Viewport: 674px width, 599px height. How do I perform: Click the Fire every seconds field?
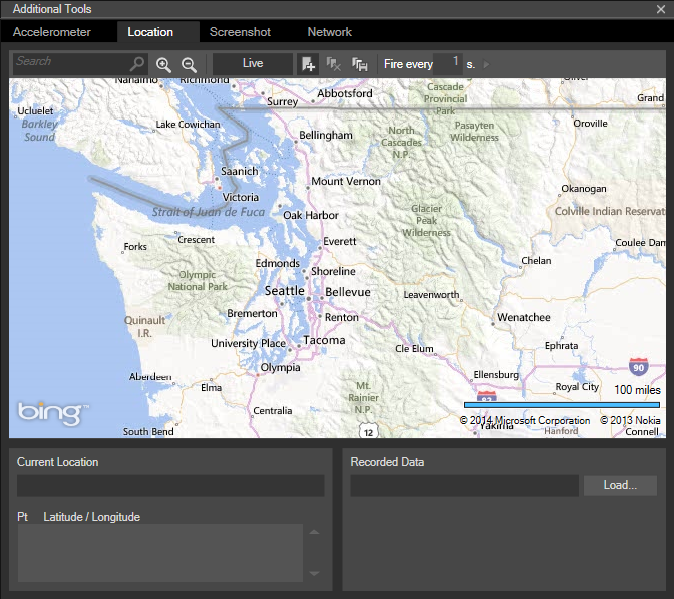[447, 64]
